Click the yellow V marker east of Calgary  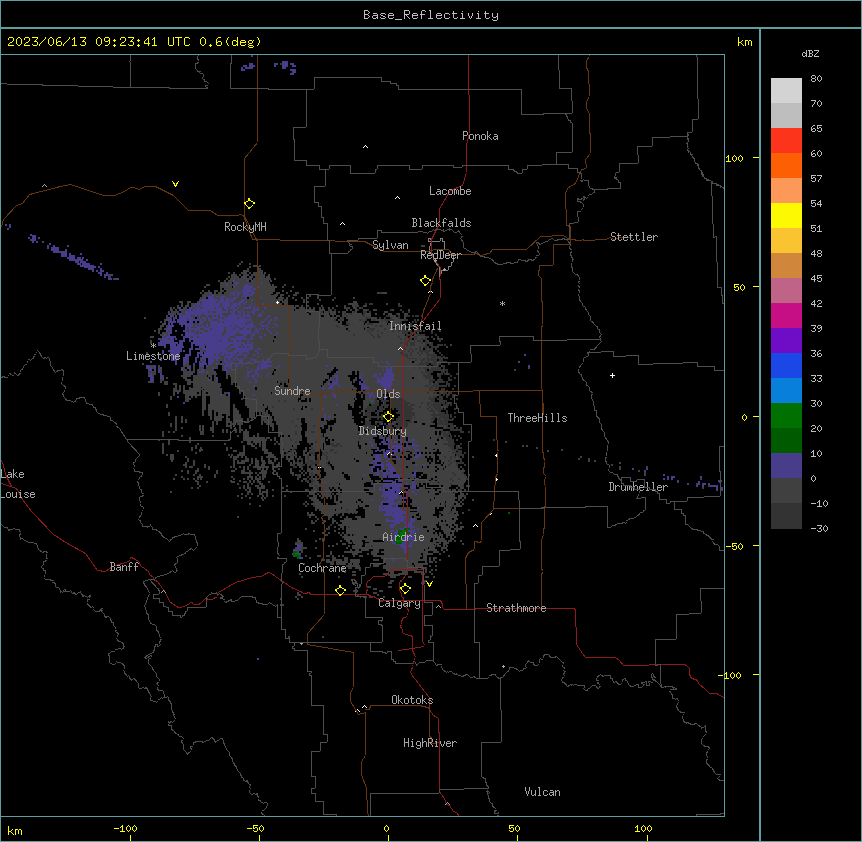click(429, 584)
